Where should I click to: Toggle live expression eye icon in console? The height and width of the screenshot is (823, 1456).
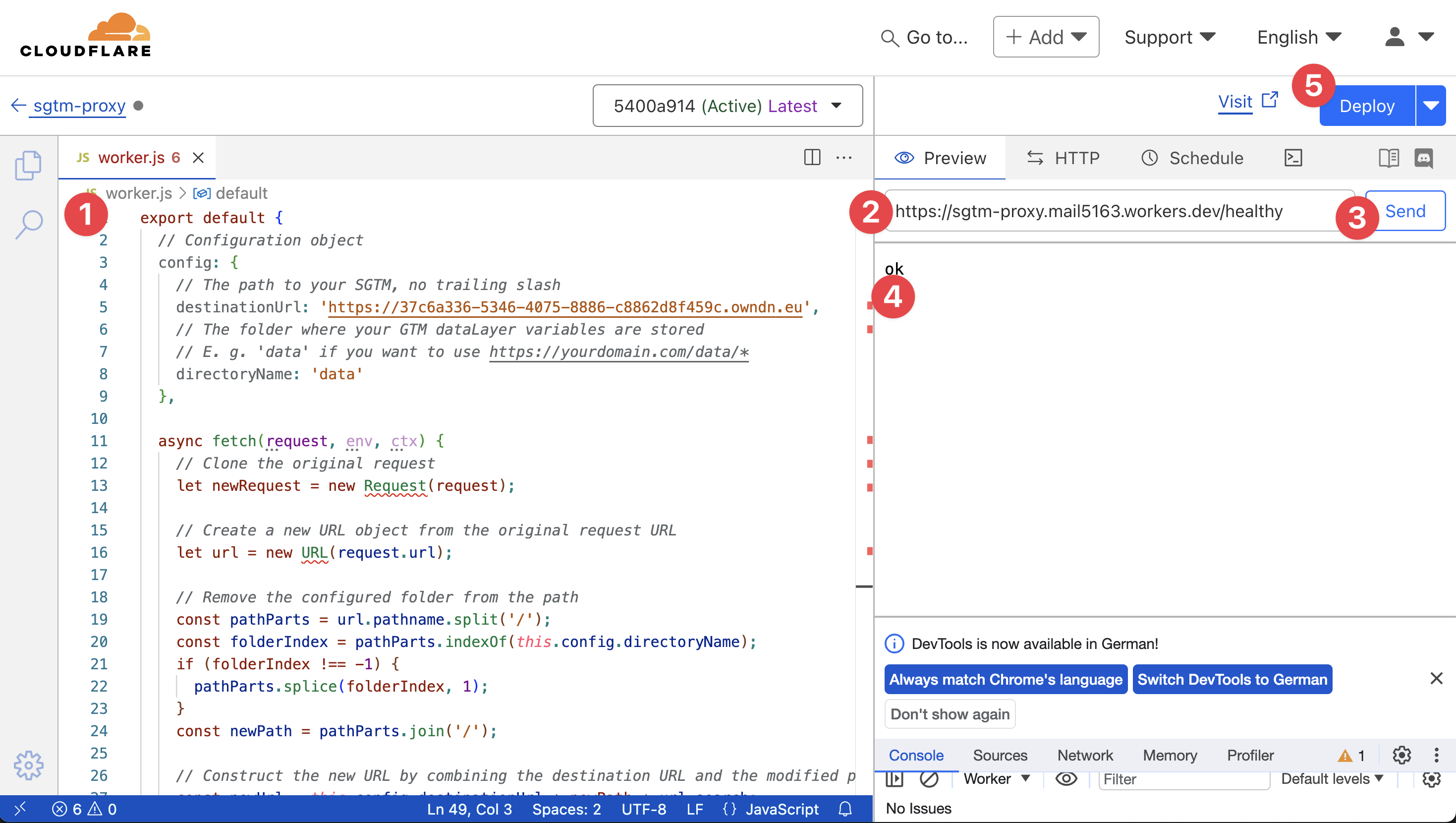click(x=1066, y=779)
